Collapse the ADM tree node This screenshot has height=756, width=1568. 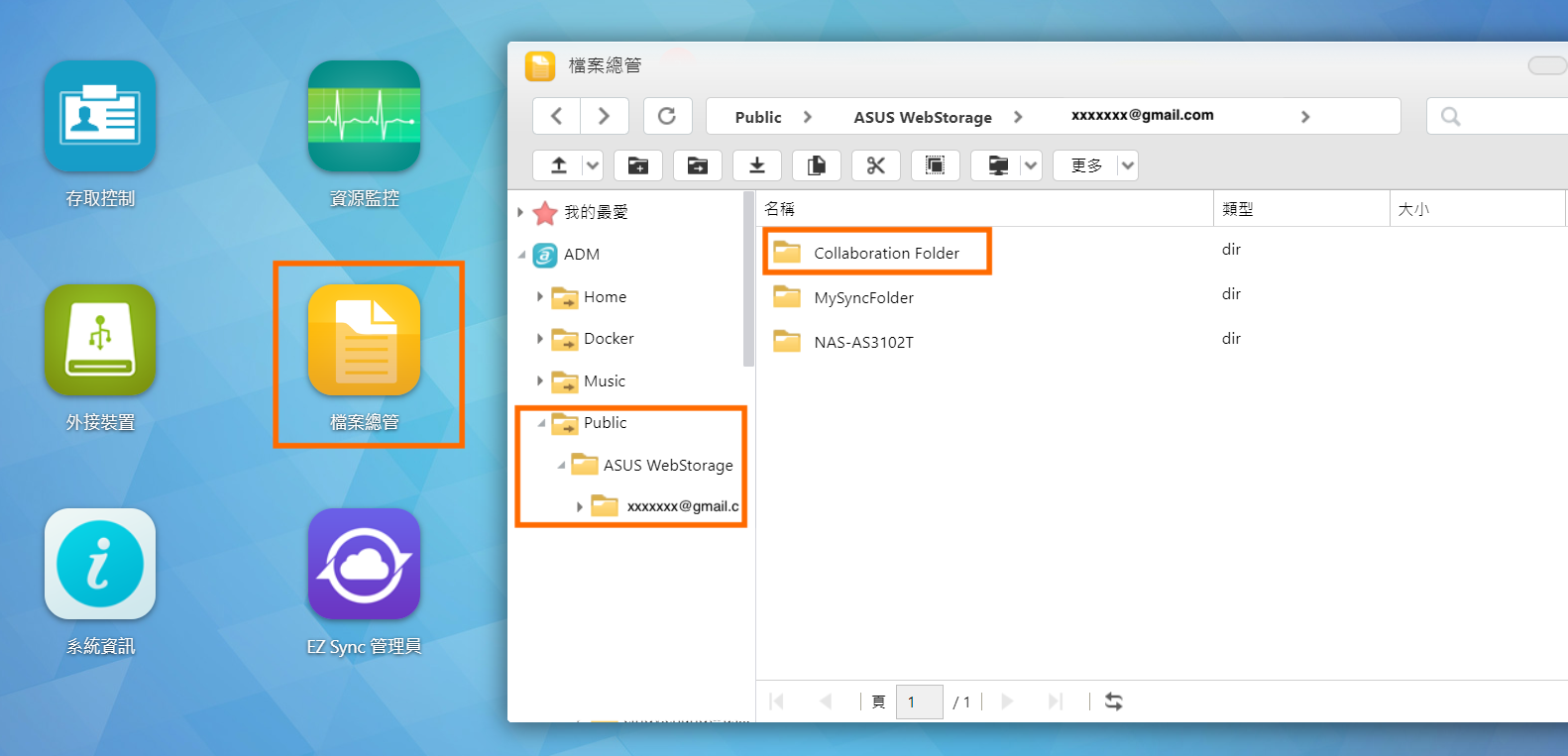[521, 255]
